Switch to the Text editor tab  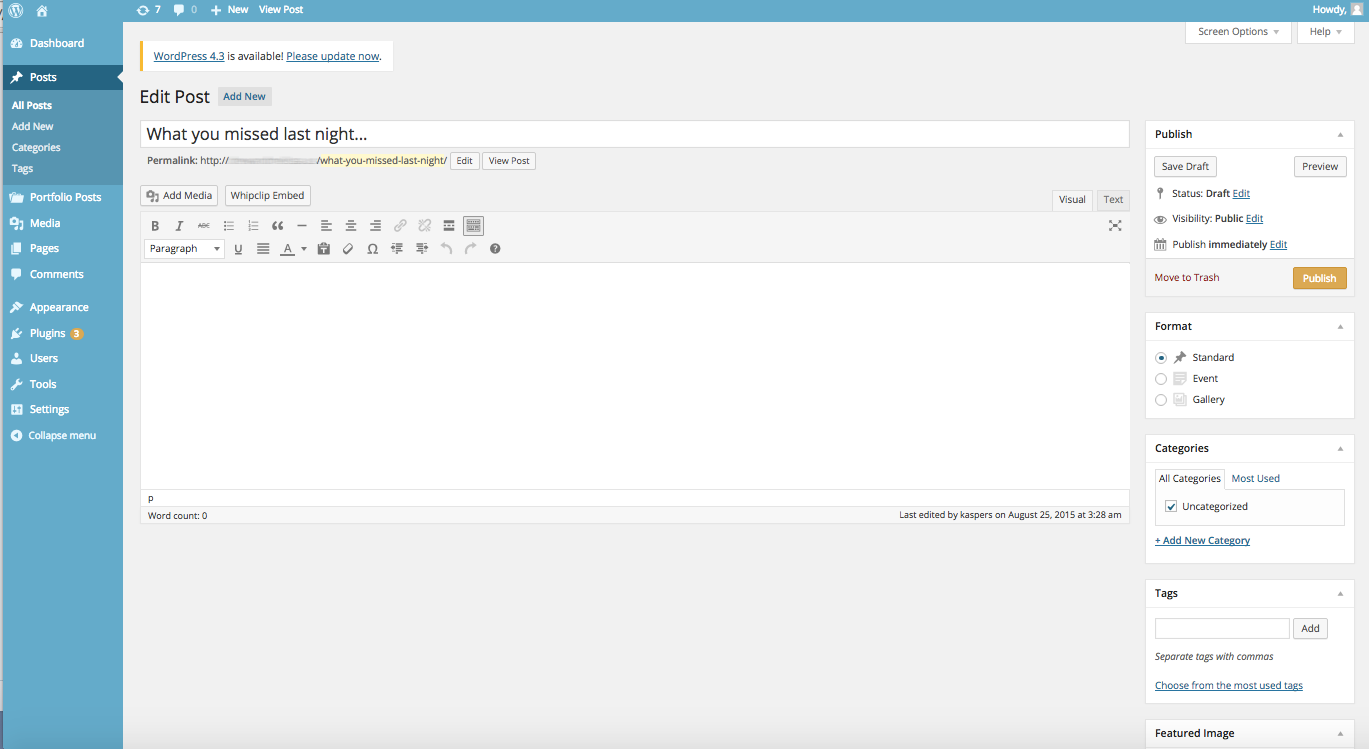1113,200
